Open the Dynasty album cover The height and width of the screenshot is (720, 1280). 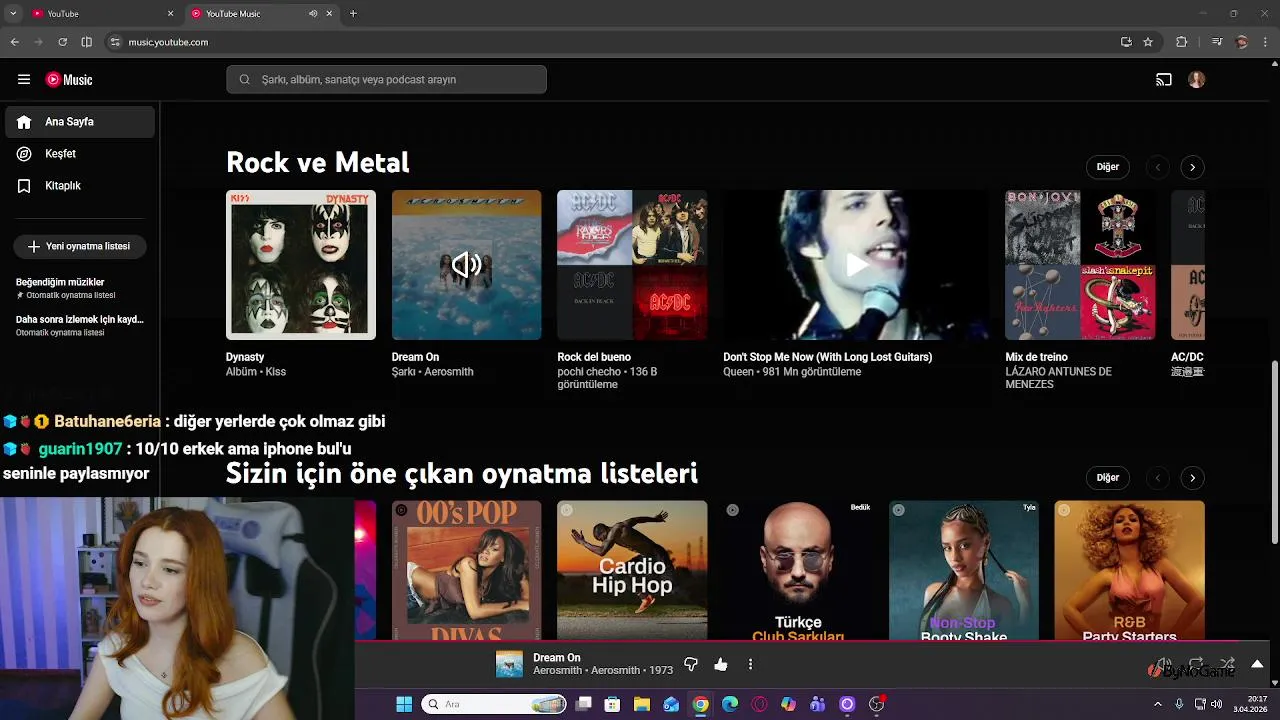[301, 265]
